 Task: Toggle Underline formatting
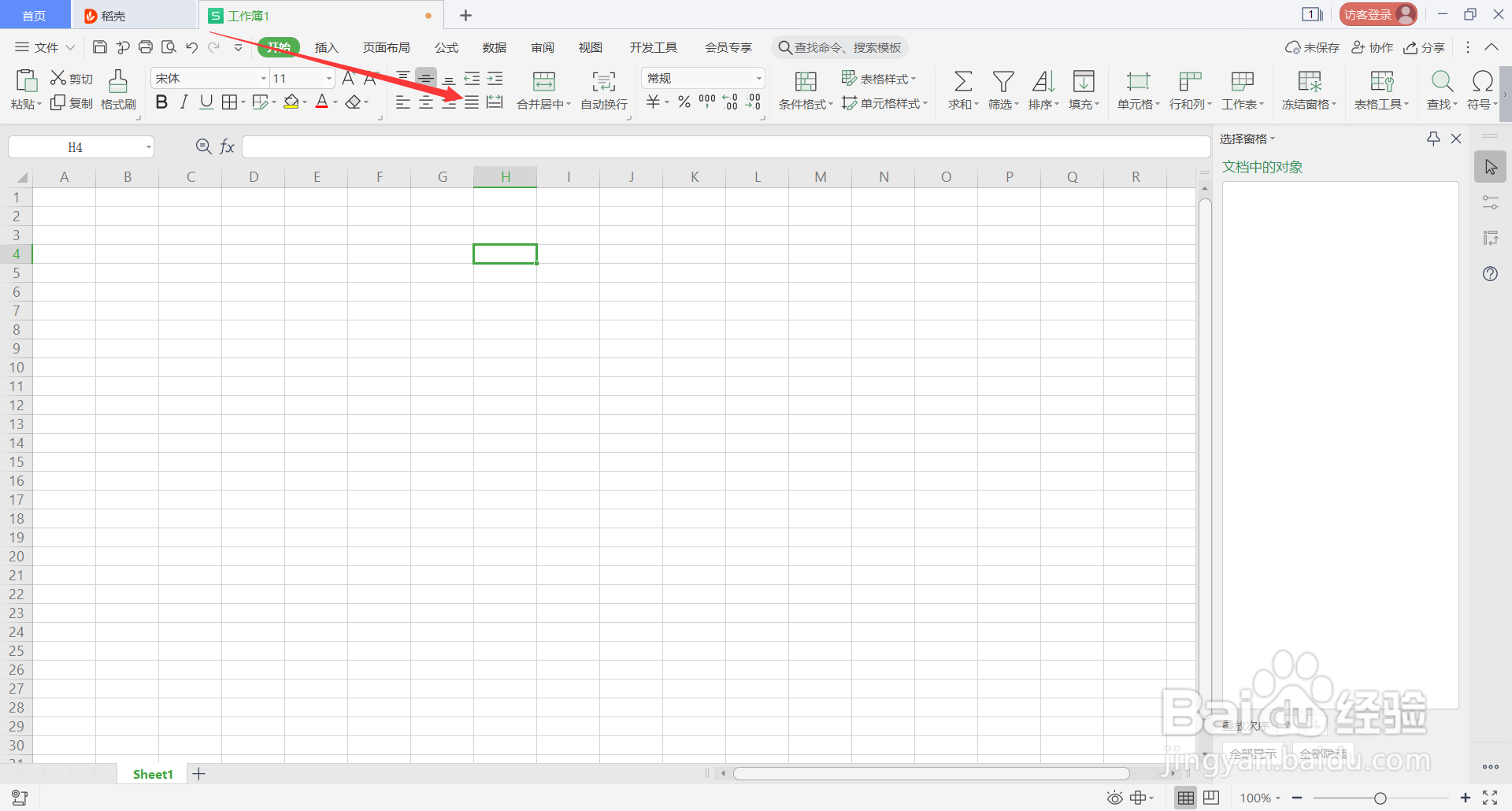[x=206, y=102]
